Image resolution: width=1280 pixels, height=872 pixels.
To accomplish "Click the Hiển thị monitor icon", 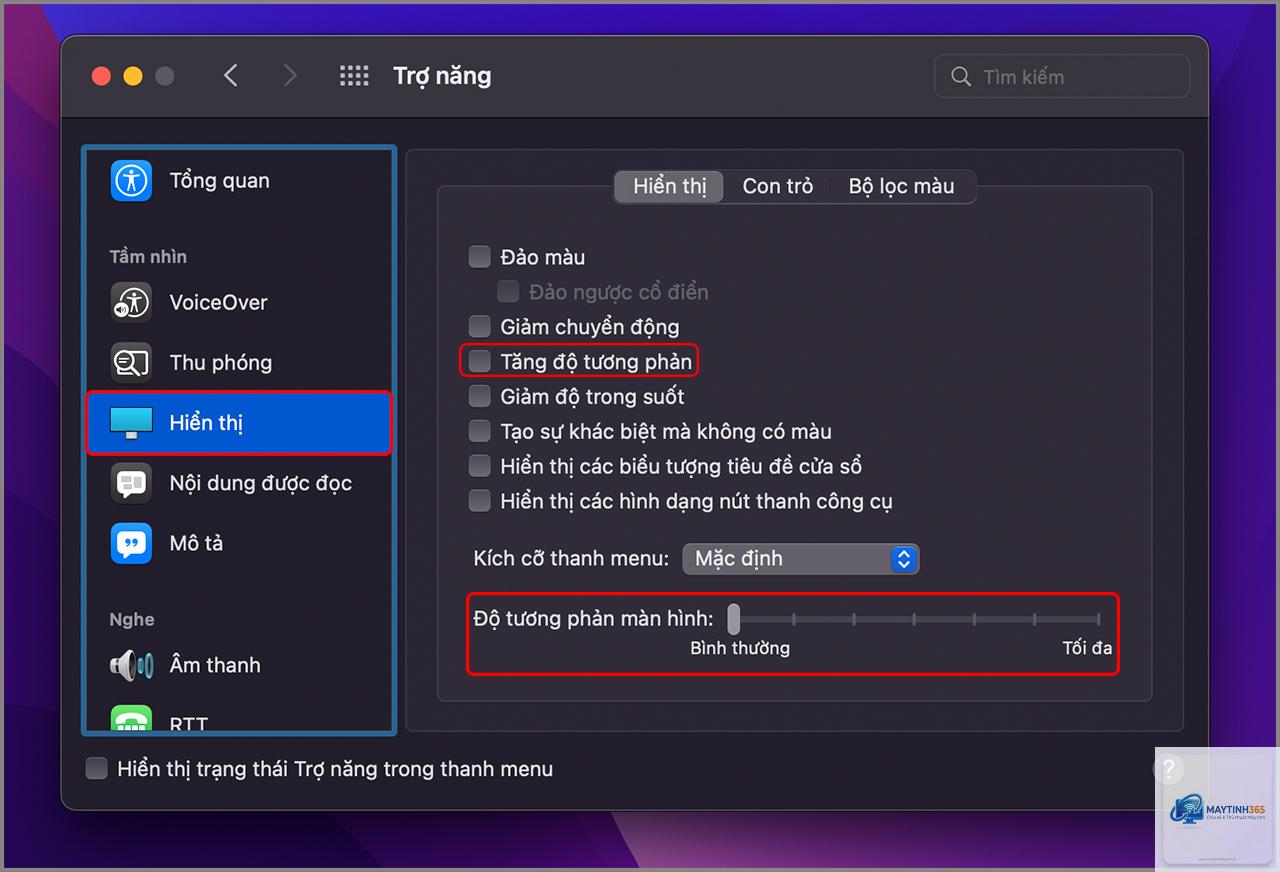I will (131, 423).
